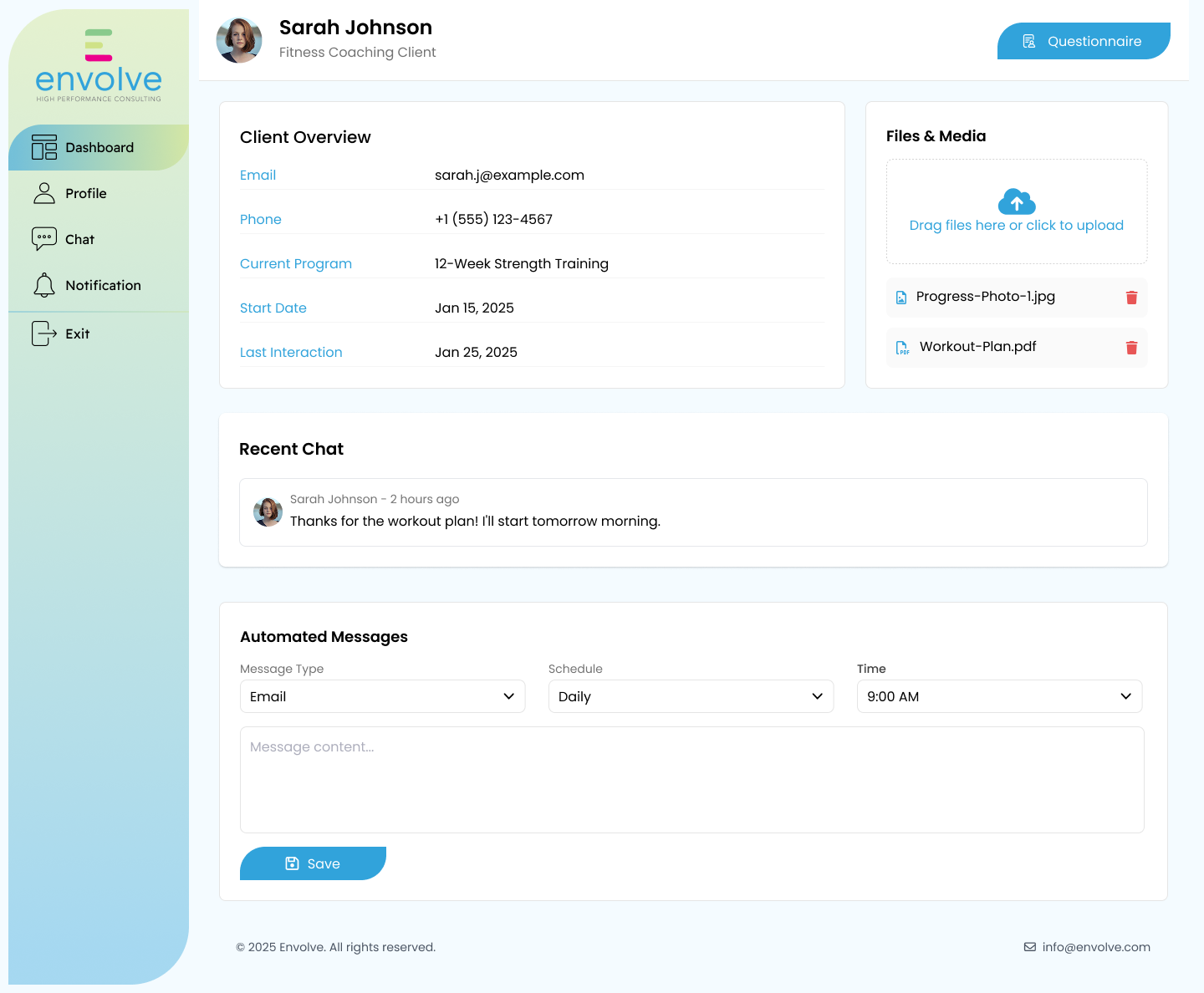
Task: Click the PDF file icon beside Workout-Plan.pdf
Action: (902, 348)
